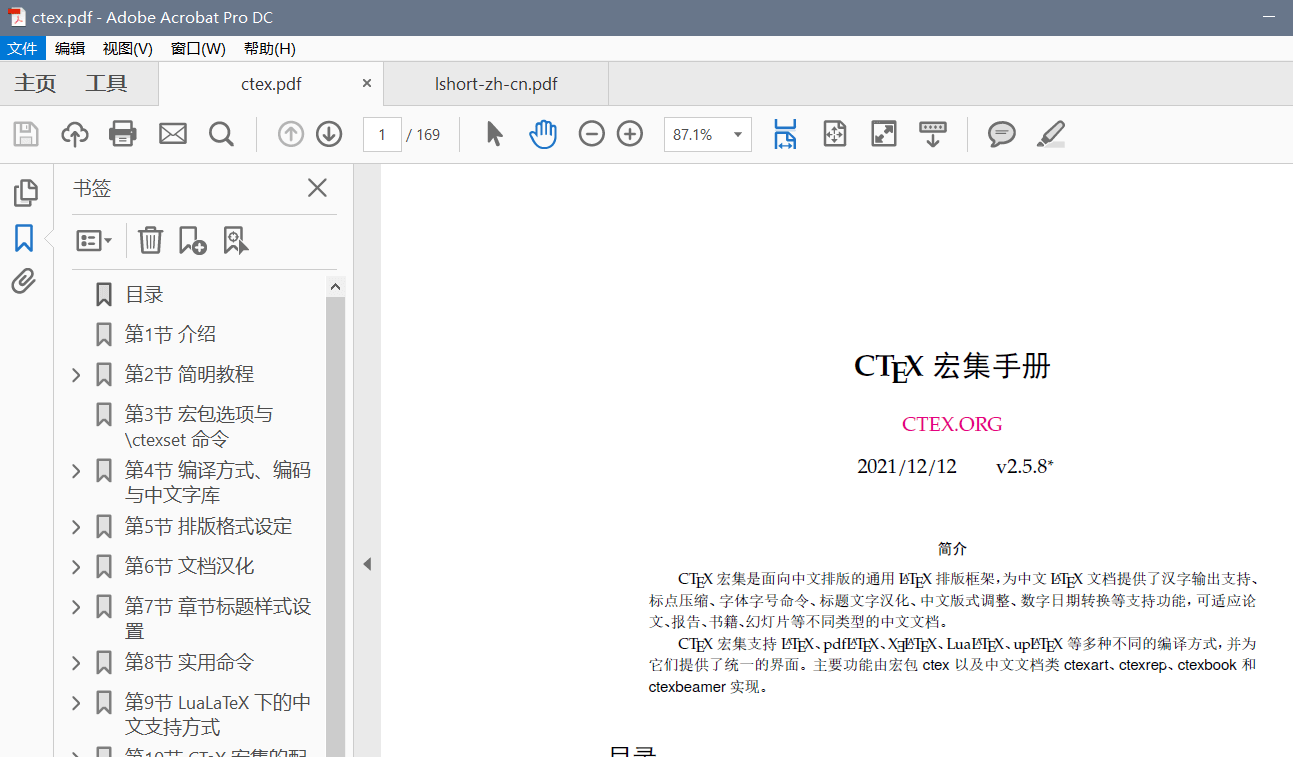Open the 文件 menu
The width and height of the screenshot is (1293, 757).
pyautogui.click(x=22, y=48)
